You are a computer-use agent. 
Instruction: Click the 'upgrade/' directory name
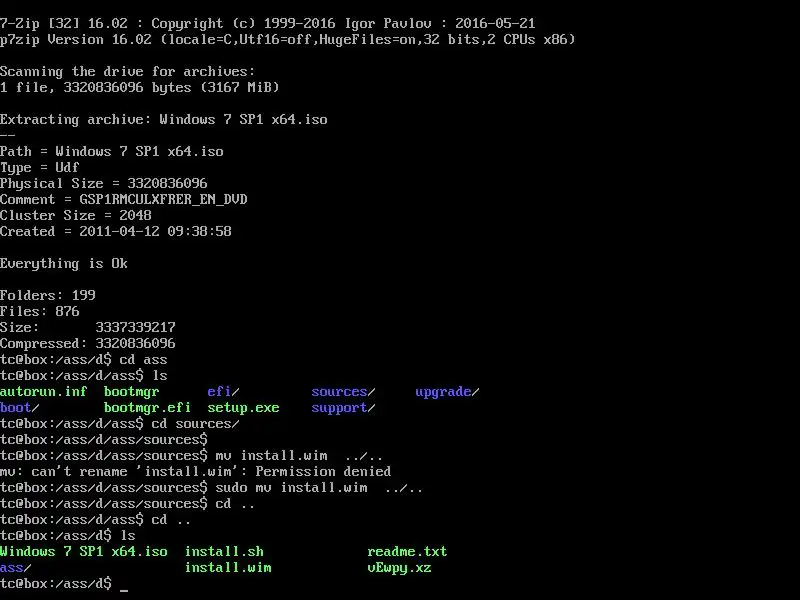447,392
